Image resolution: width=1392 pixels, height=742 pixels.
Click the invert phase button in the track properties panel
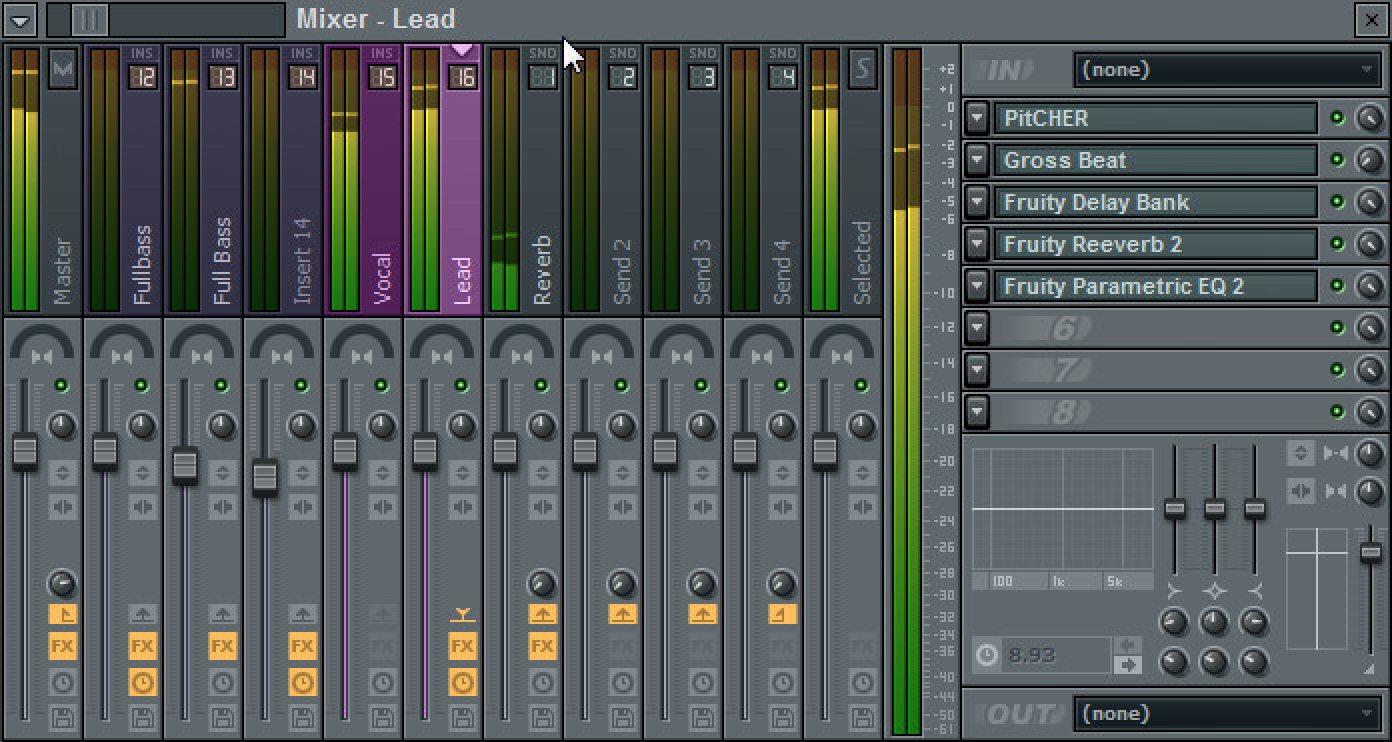[x=1299, y=454]
